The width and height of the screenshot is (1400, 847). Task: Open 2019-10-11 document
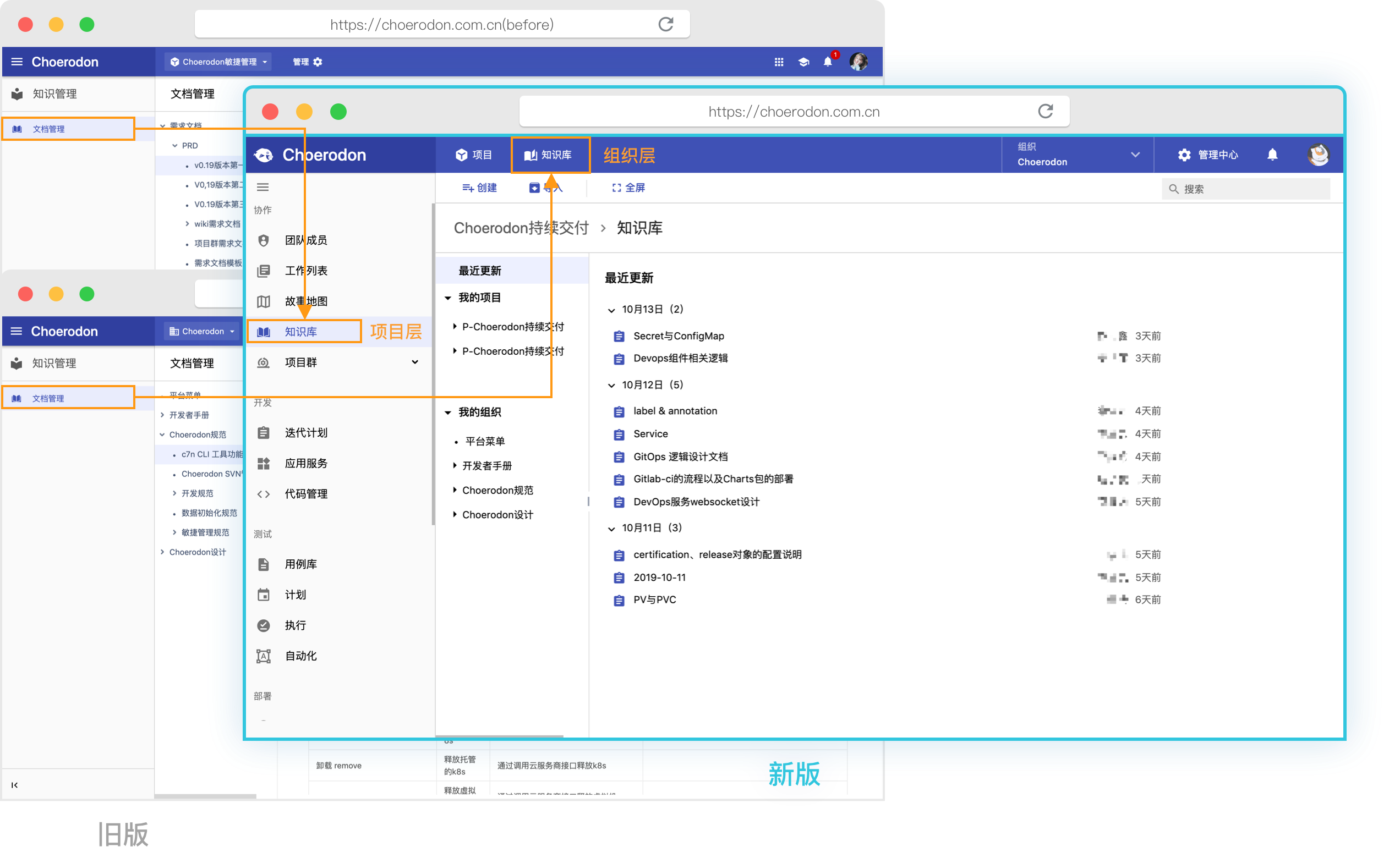click(x=659, y=577)
